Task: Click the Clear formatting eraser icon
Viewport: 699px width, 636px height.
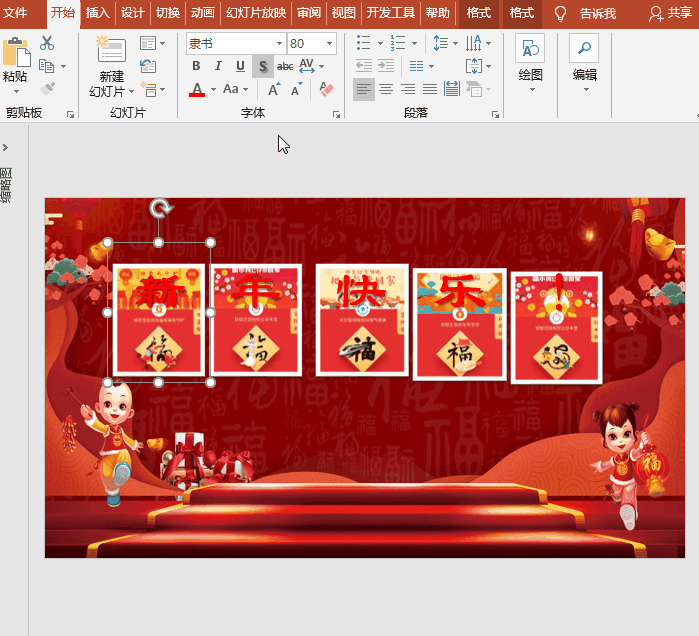Action: pos(326,90)
